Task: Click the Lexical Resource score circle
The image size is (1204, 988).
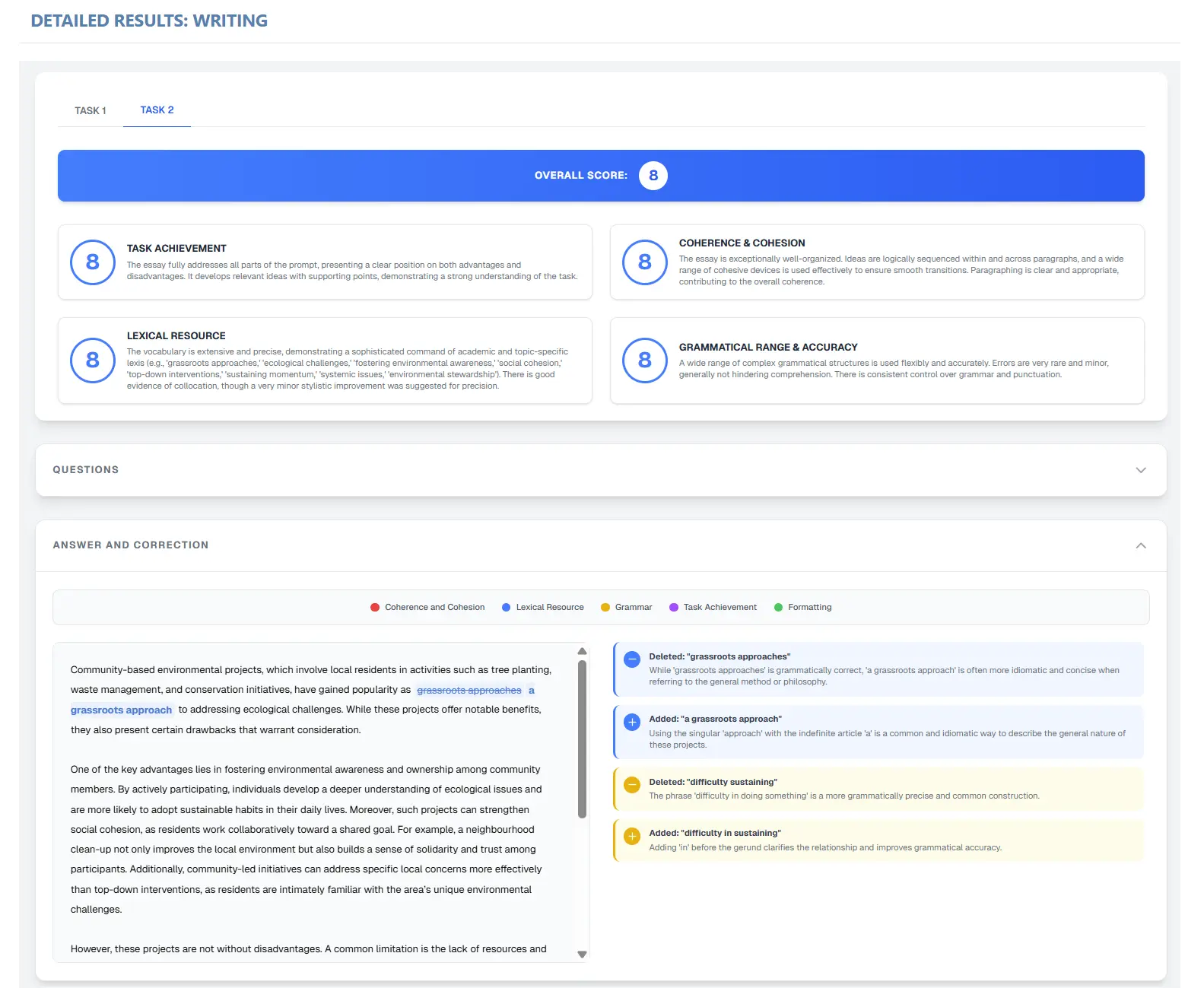Action: point(92,360)
